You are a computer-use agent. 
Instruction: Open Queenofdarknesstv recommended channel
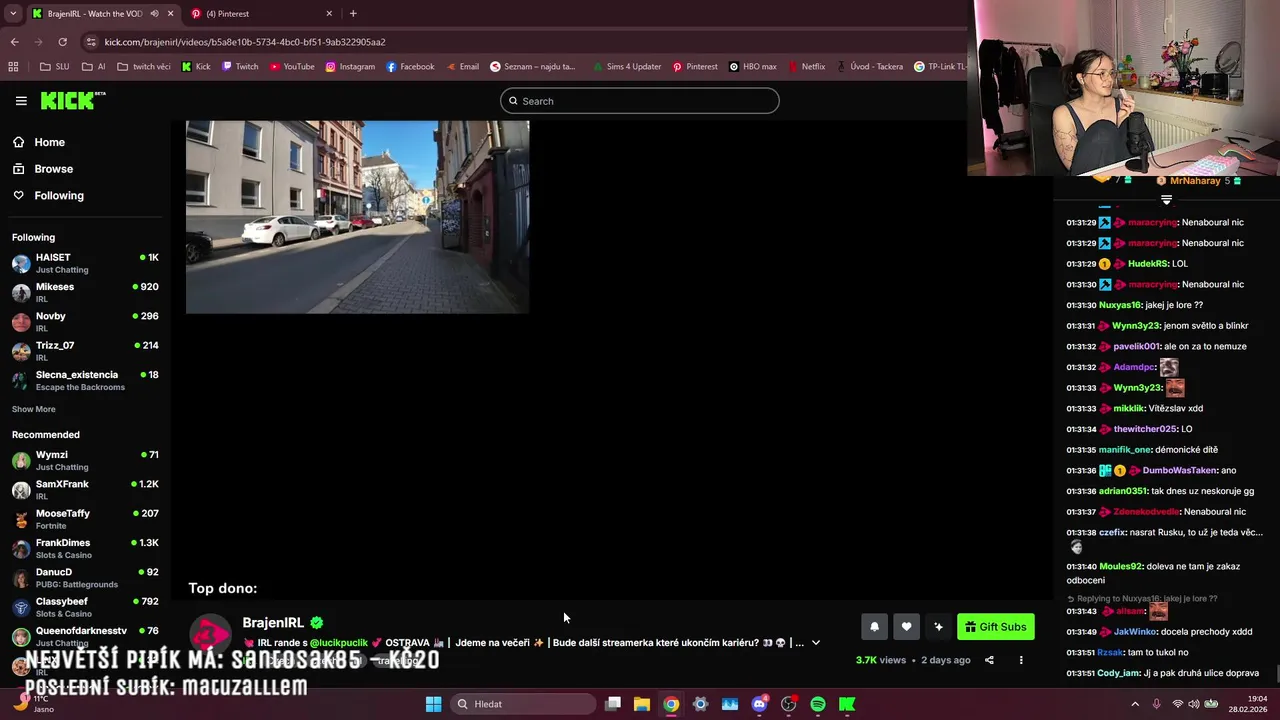[x=85, y=636]
